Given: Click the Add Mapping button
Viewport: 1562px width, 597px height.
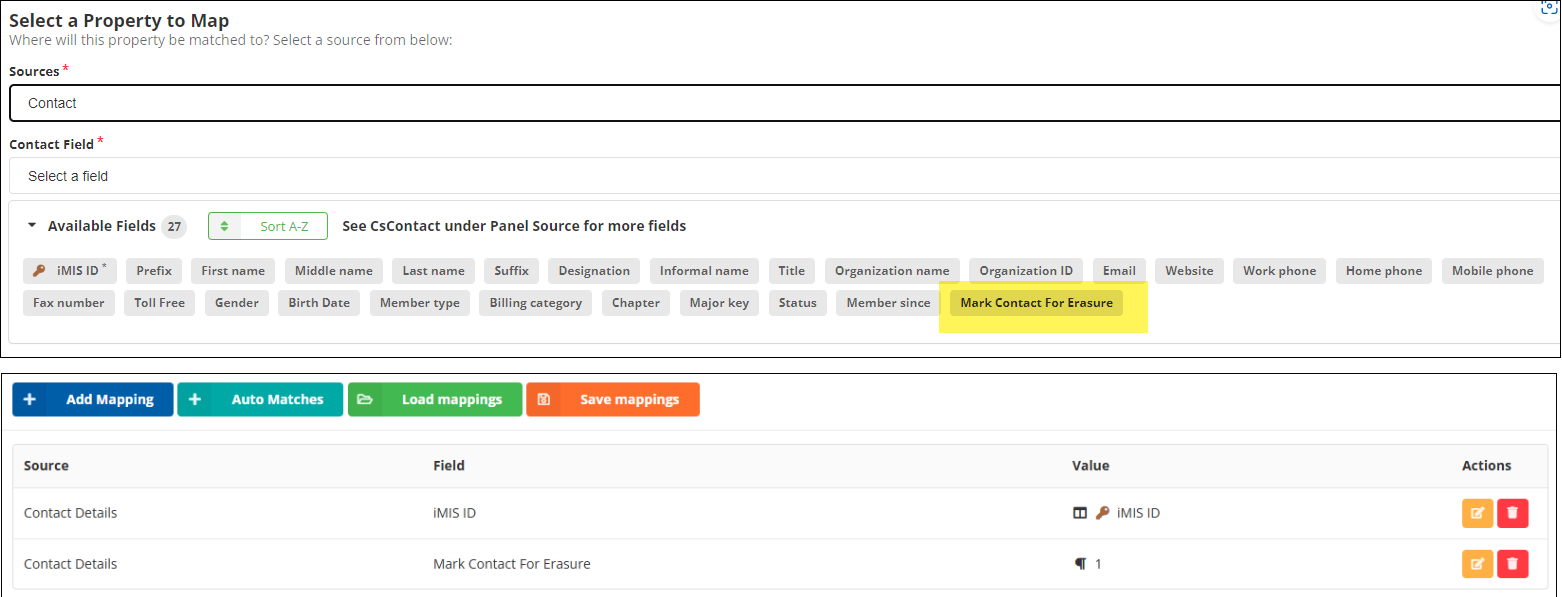Looking at the screenshot, I should point(93,399).
